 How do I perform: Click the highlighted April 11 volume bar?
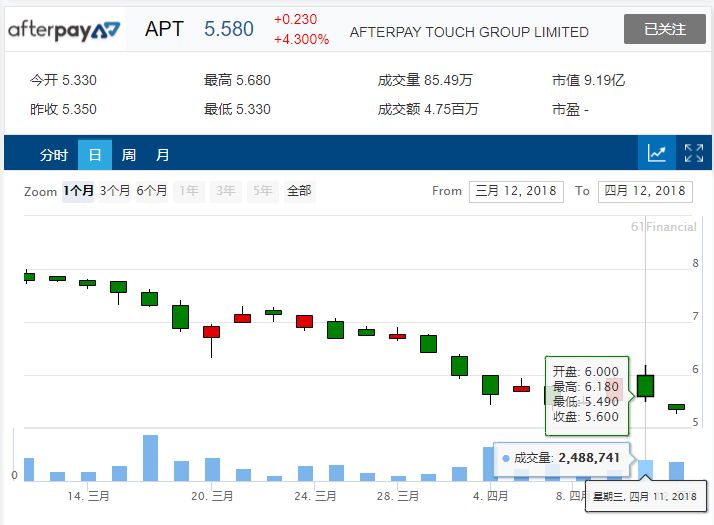coord(645,470)
